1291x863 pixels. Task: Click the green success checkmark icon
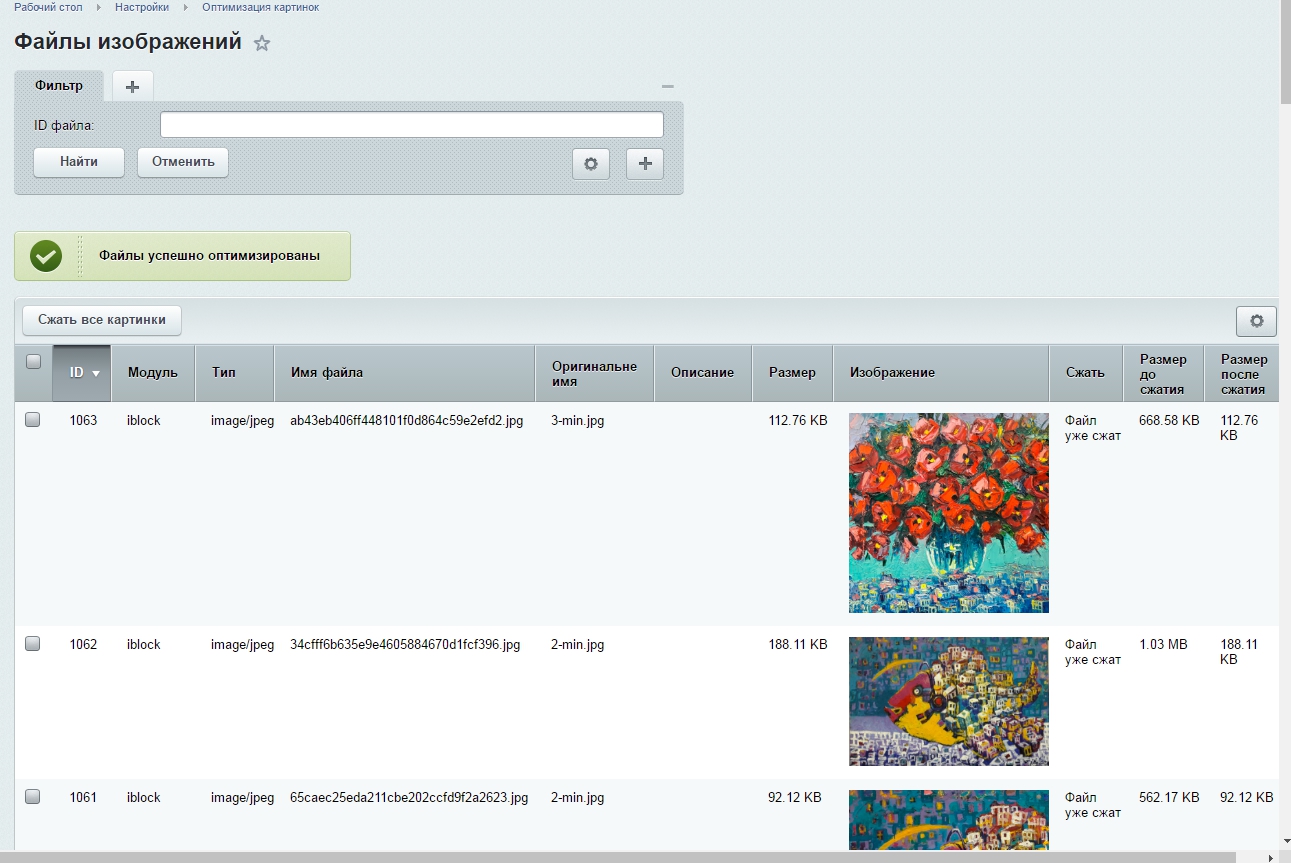tap(46, 256)
